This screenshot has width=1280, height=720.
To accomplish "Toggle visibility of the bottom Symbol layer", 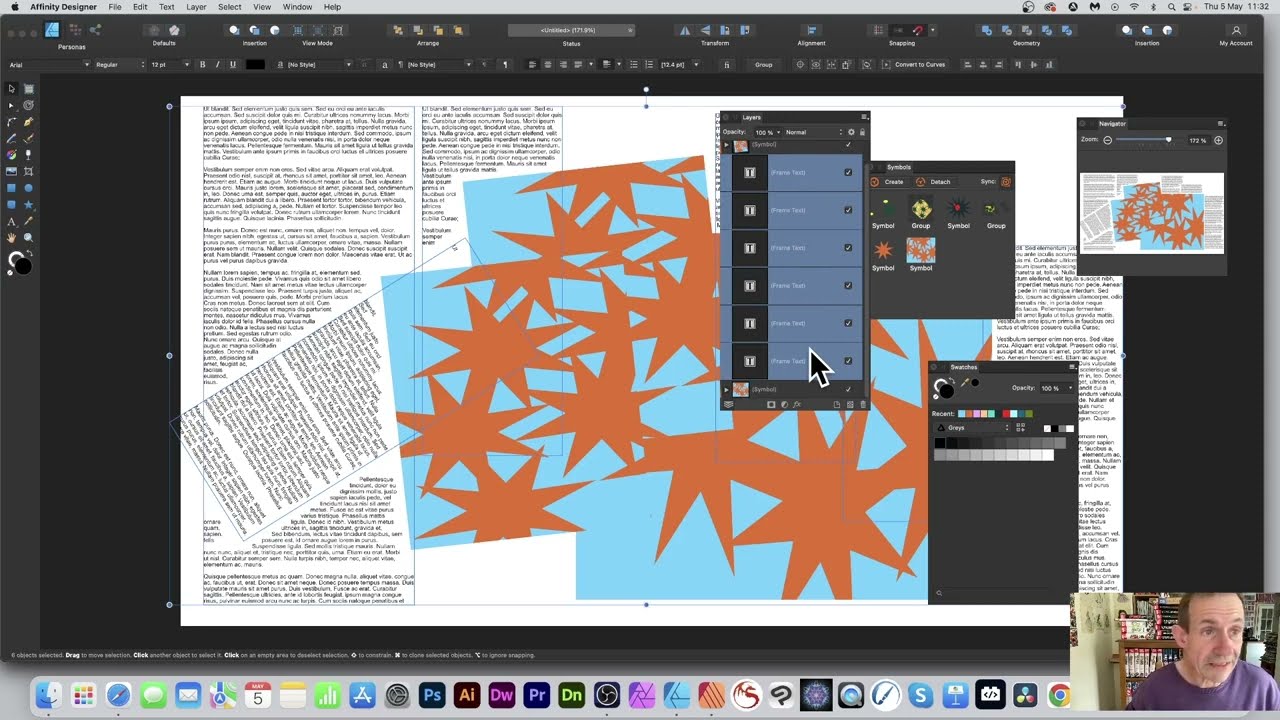I will coord(848,389).
